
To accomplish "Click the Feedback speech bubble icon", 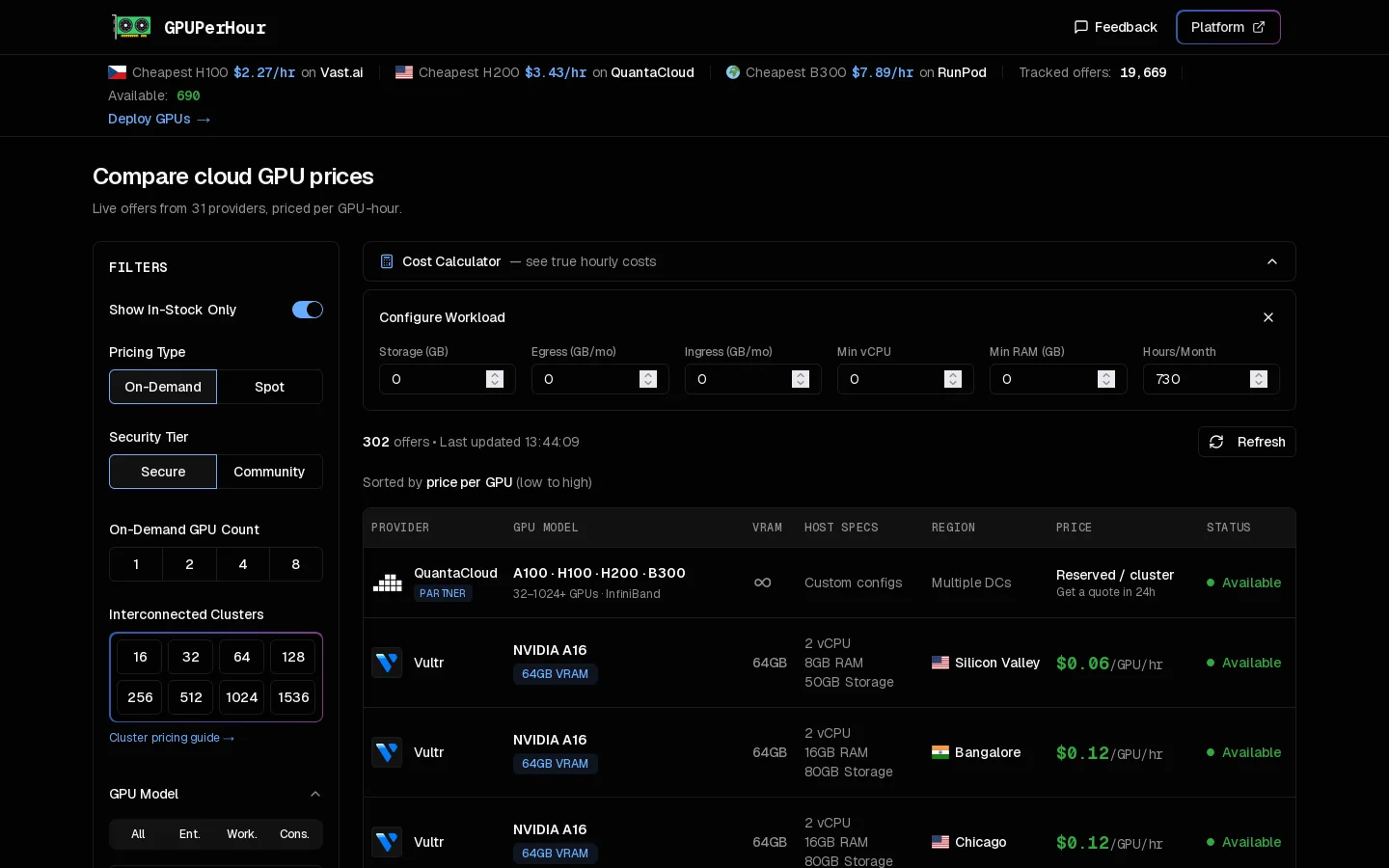I will tap(1081, 27).
